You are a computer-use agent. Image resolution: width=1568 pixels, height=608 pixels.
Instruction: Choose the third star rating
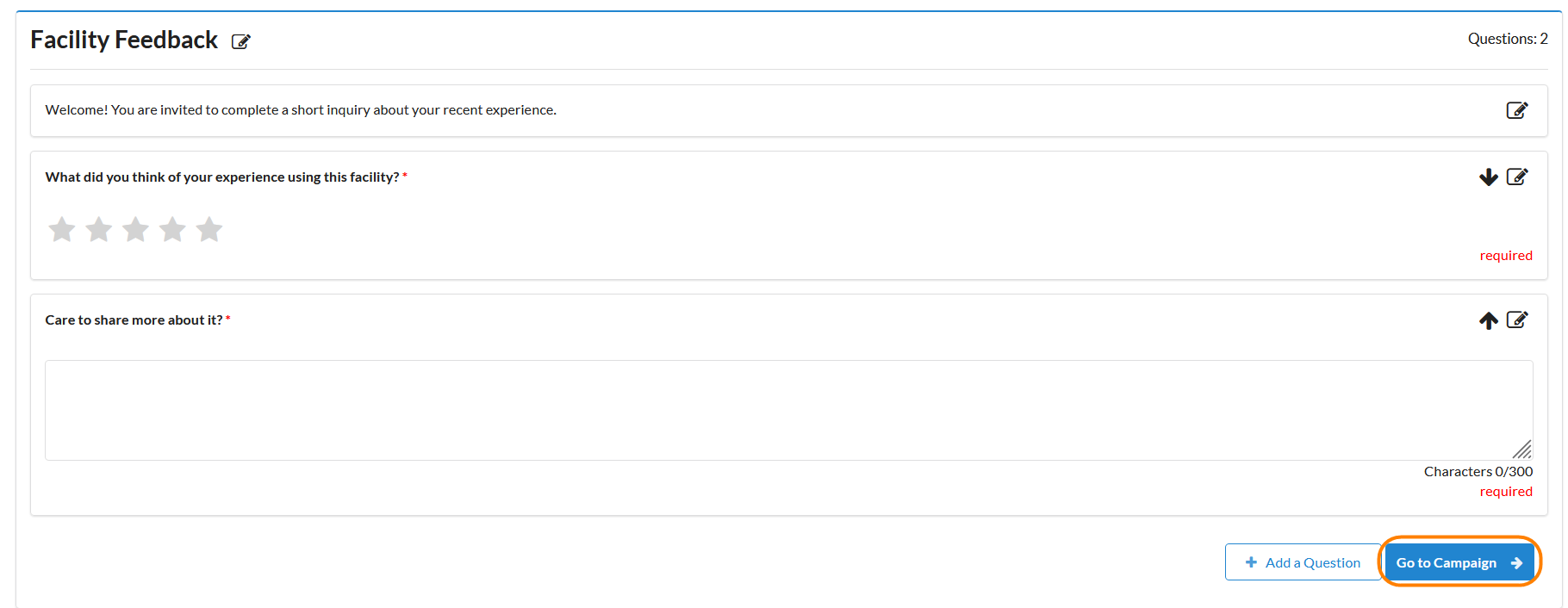coord(136,230)
